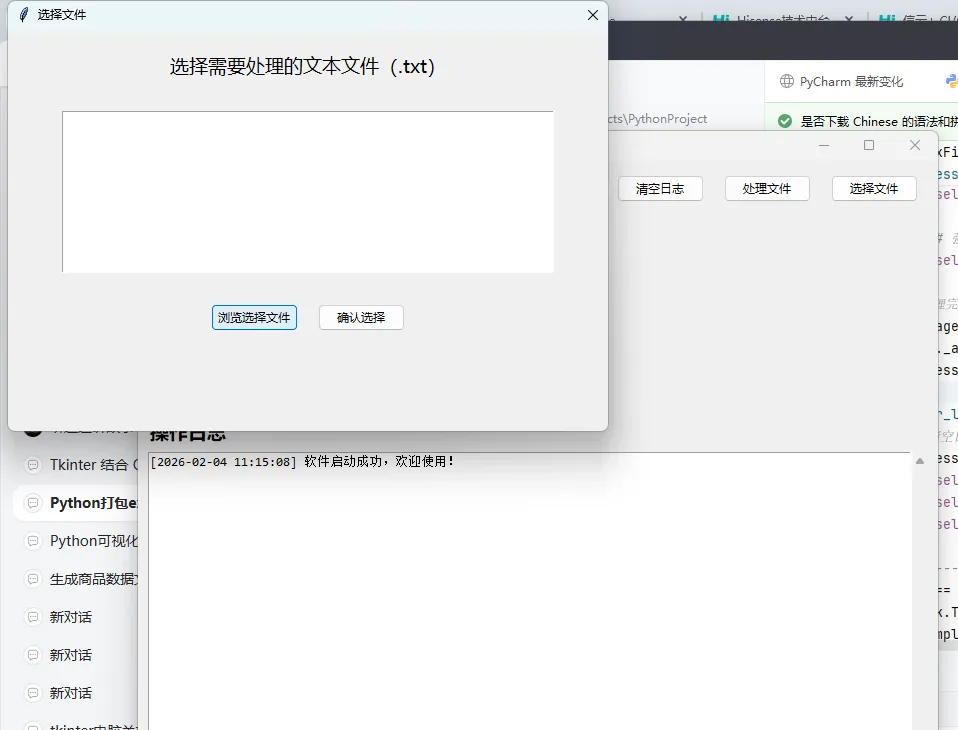Click chat bubble icon beside 生成商品数据
Image resolution: width=958 pixels, height=730 pixels.
33,579
